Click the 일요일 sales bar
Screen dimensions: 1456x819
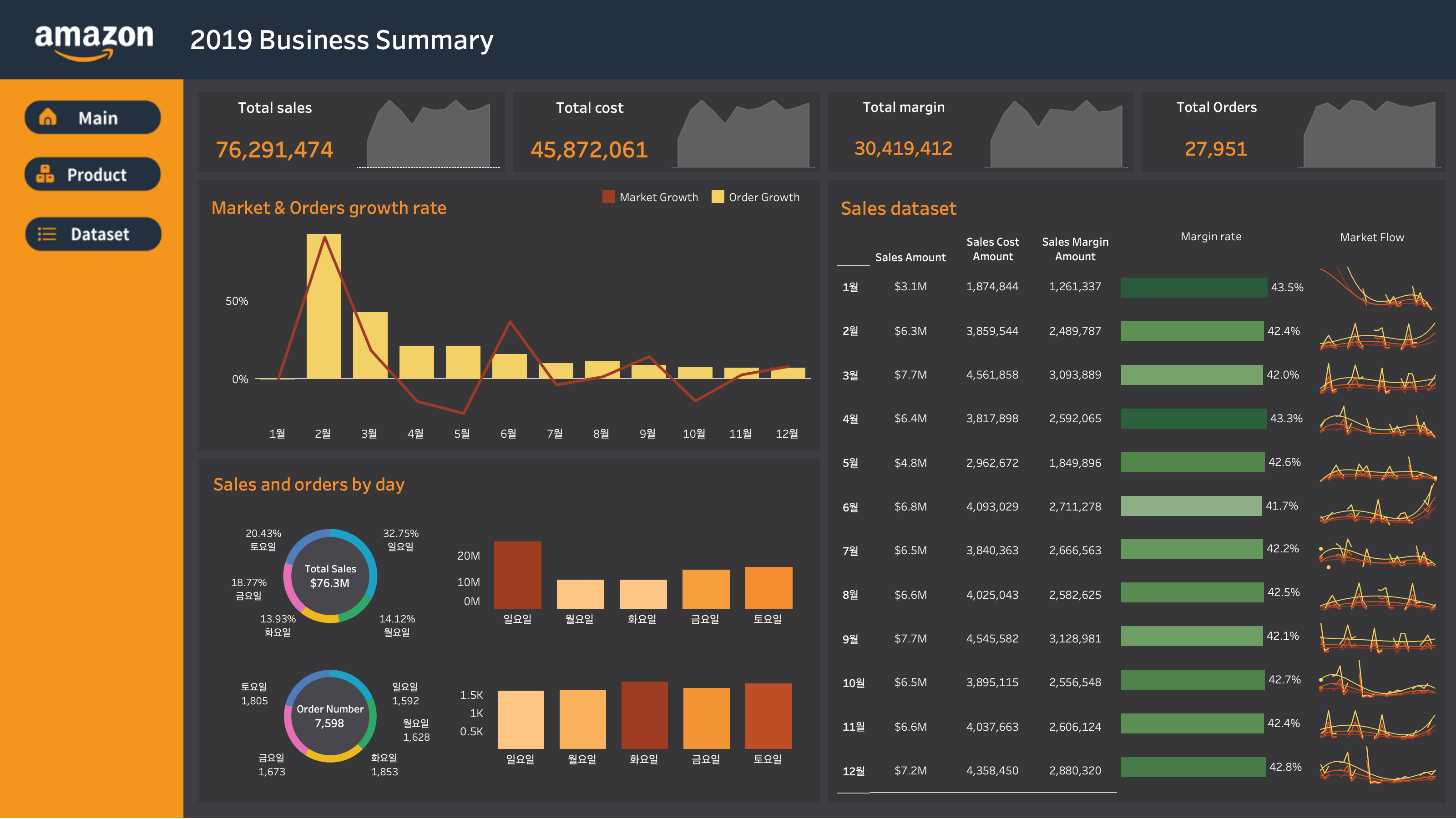(x=517, y=575)
